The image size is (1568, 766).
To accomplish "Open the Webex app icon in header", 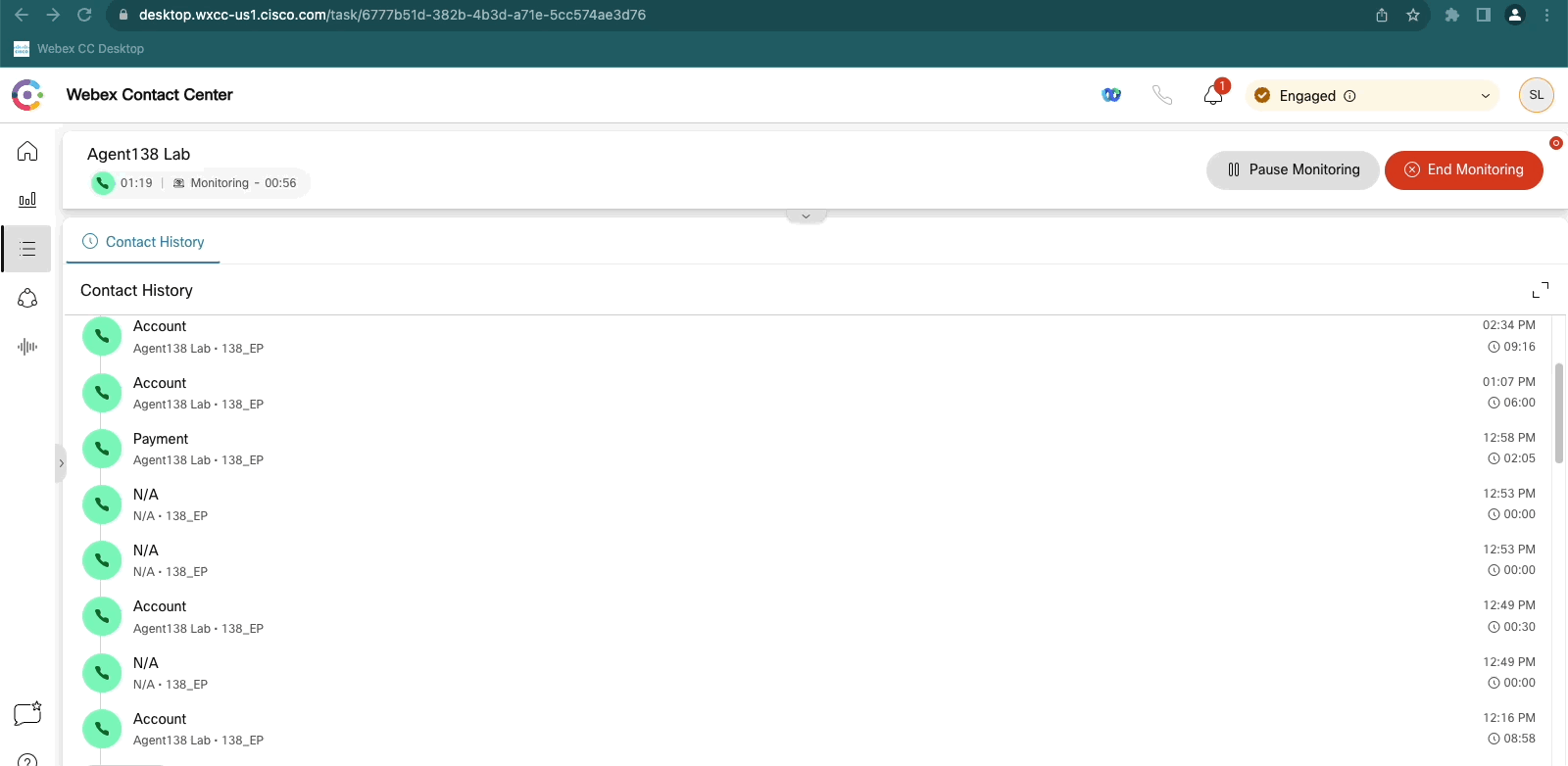I will pos(1111,95).
